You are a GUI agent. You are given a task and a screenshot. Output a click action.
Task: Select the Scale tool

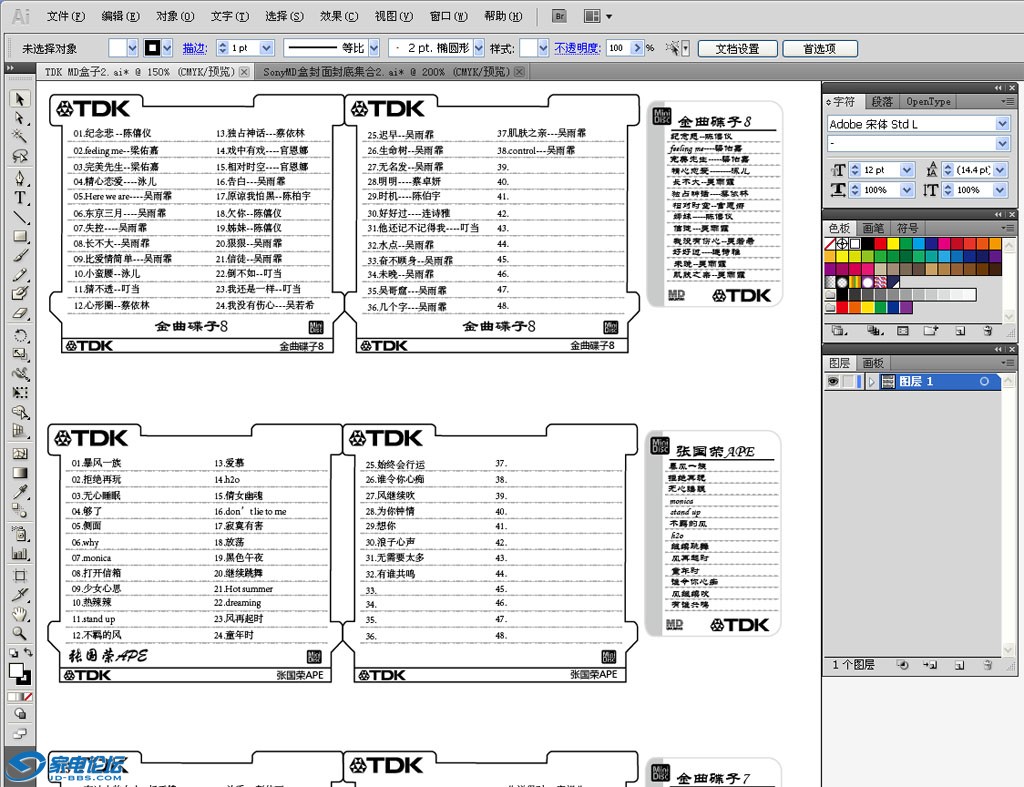coord(20,355)
